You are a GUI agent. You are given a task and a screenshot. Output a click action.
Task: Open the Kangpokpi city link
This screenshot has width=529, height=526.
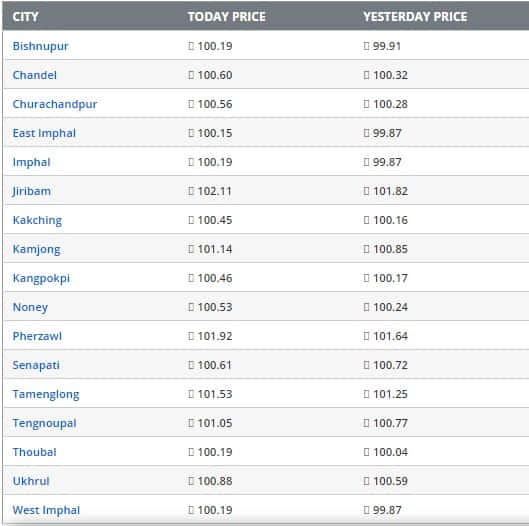(x=41, y=278)
